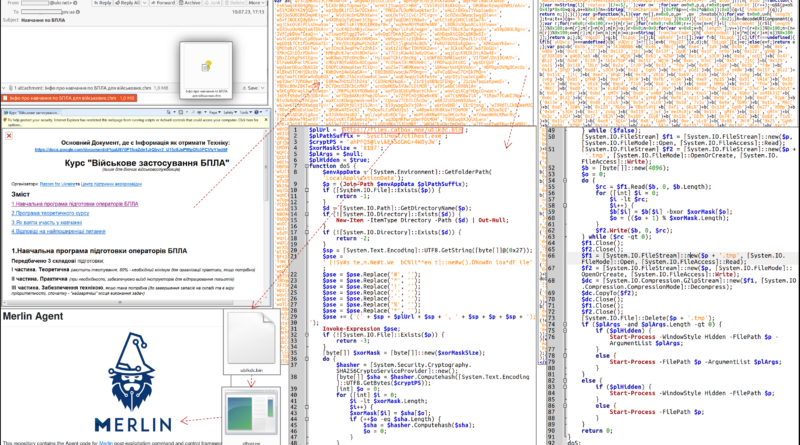Collapse the fold marker at code line 32
The width and height of the screenshot is (800, 445).
click(x=307, y=335)
